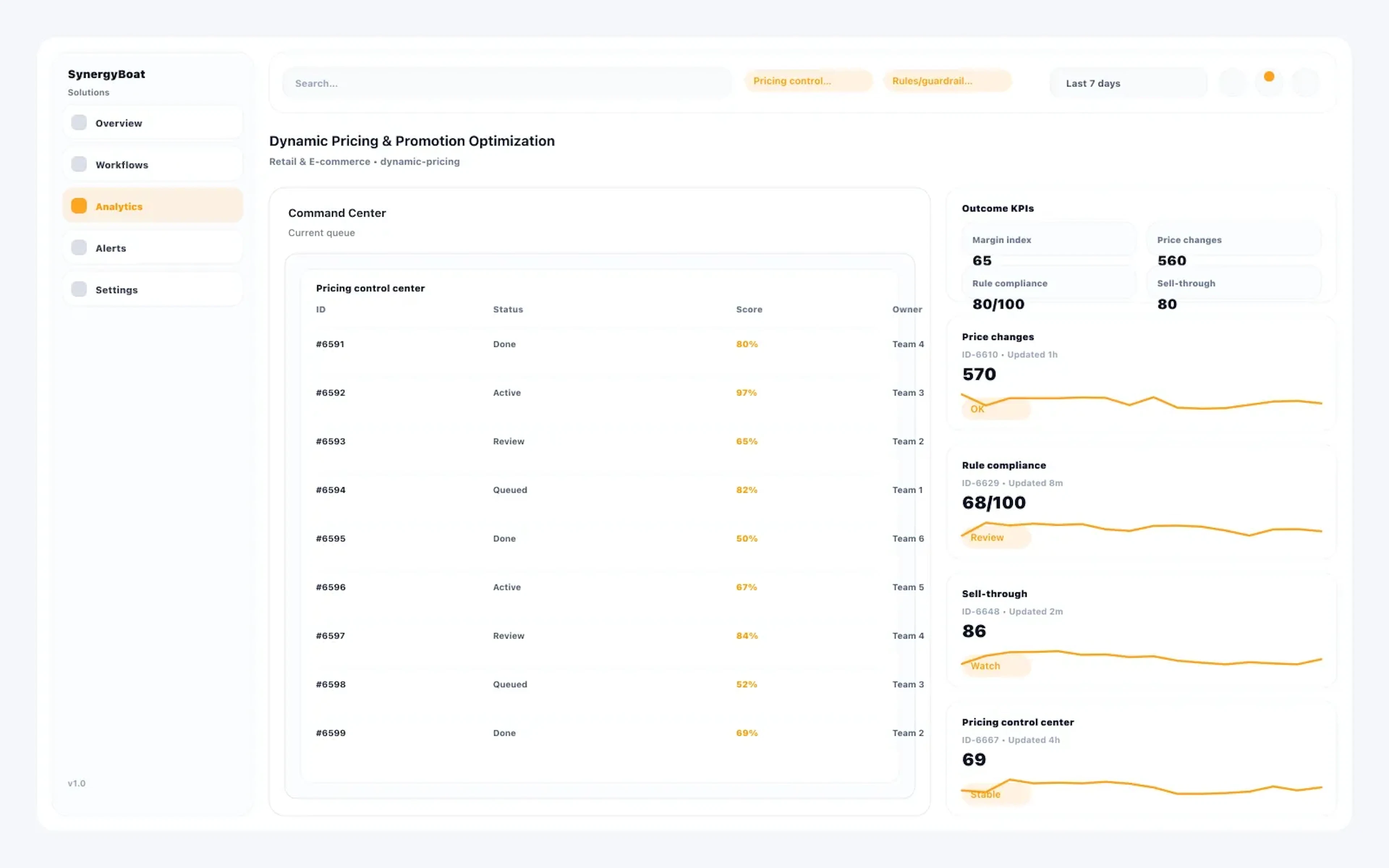Select the Overview icon in the sidebar
1389x868 pixels.
[x=78, y=122]
